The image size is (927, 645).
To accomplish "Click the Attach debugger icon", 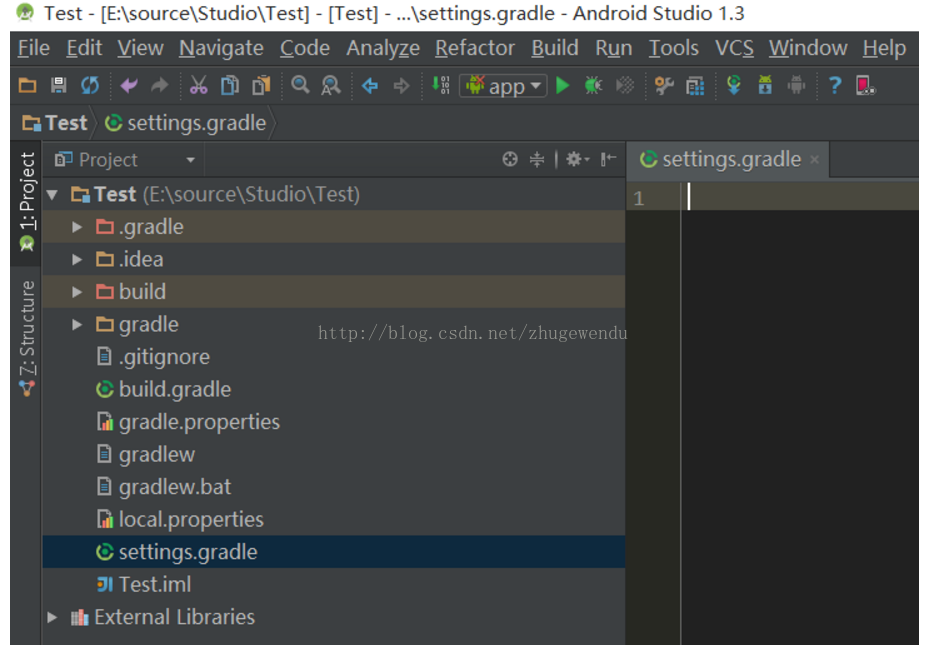I will [625, 86].
